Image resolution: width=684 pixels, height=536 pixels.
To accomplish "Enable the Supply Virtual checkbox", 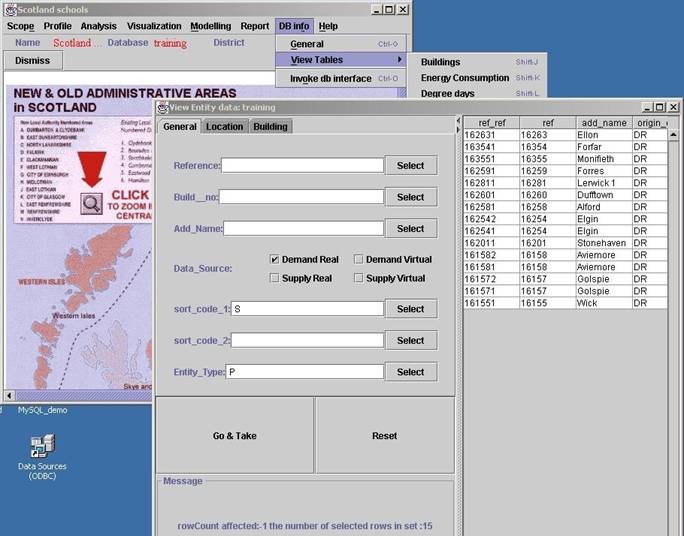I will pos(359,278).
